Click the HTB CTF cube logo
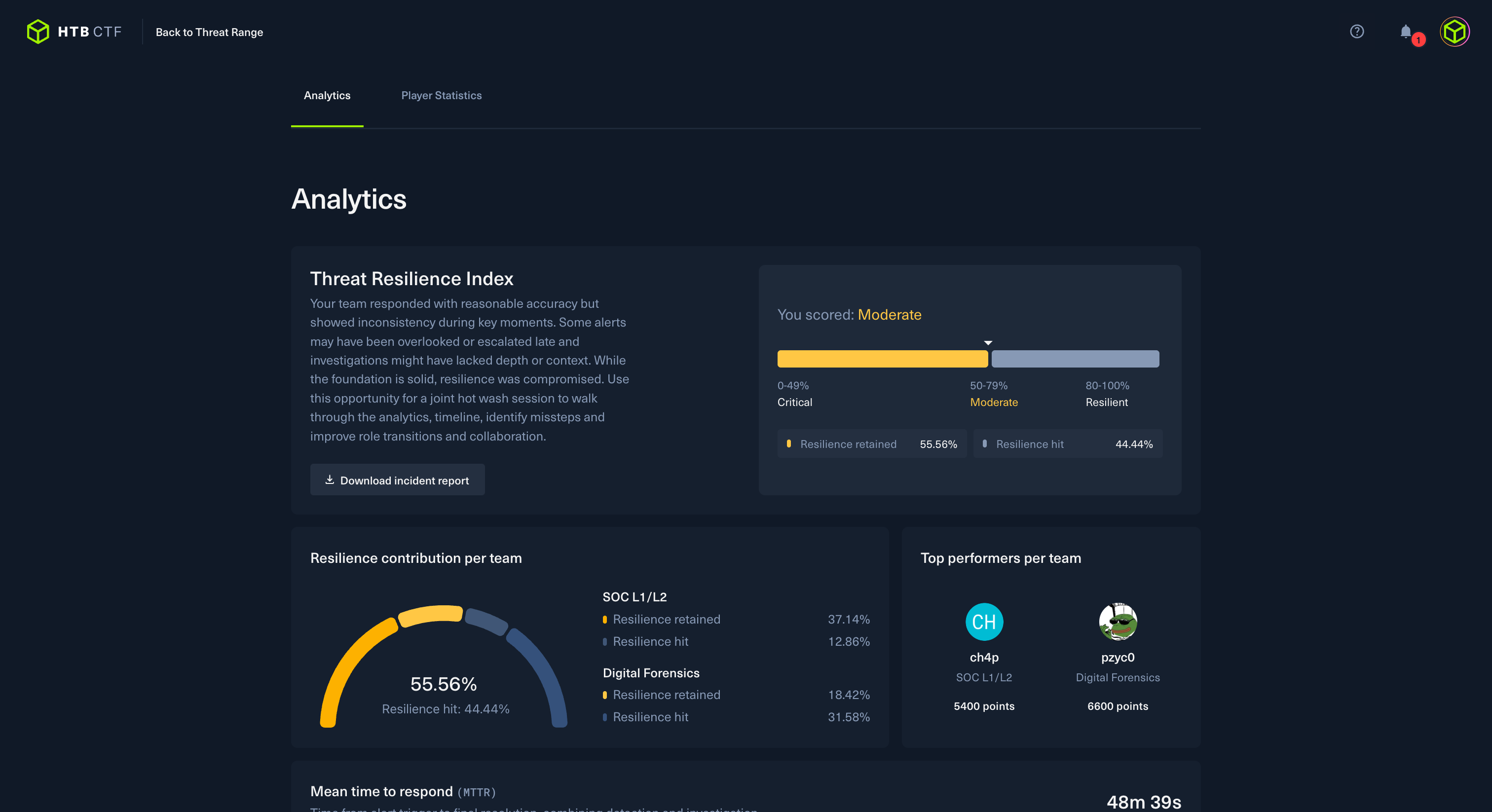This screenshot has height=812, width=1492. [x=38, y=32]
